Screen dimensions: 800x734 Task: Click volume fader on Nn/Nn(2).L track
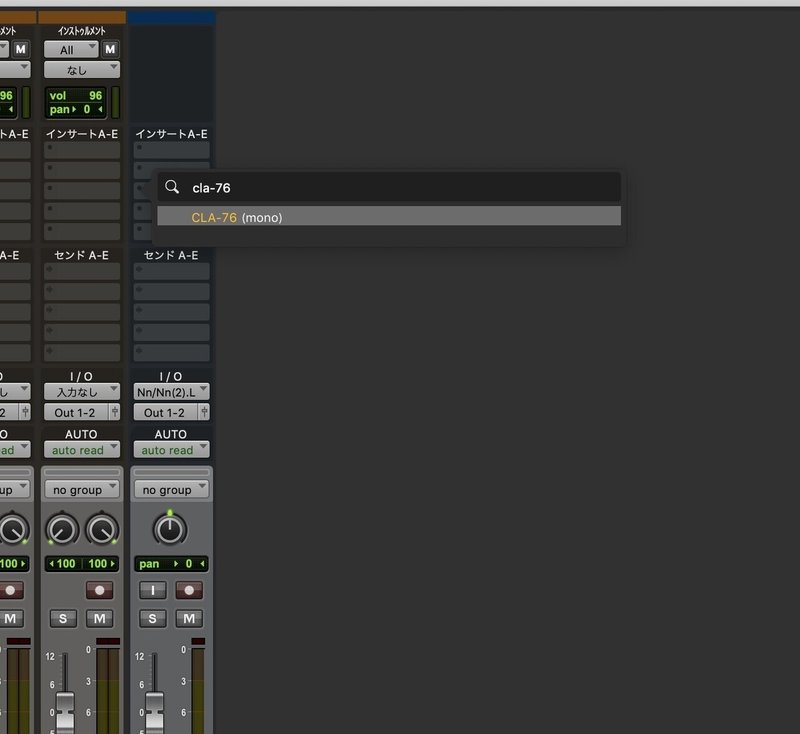click(155, 712)
